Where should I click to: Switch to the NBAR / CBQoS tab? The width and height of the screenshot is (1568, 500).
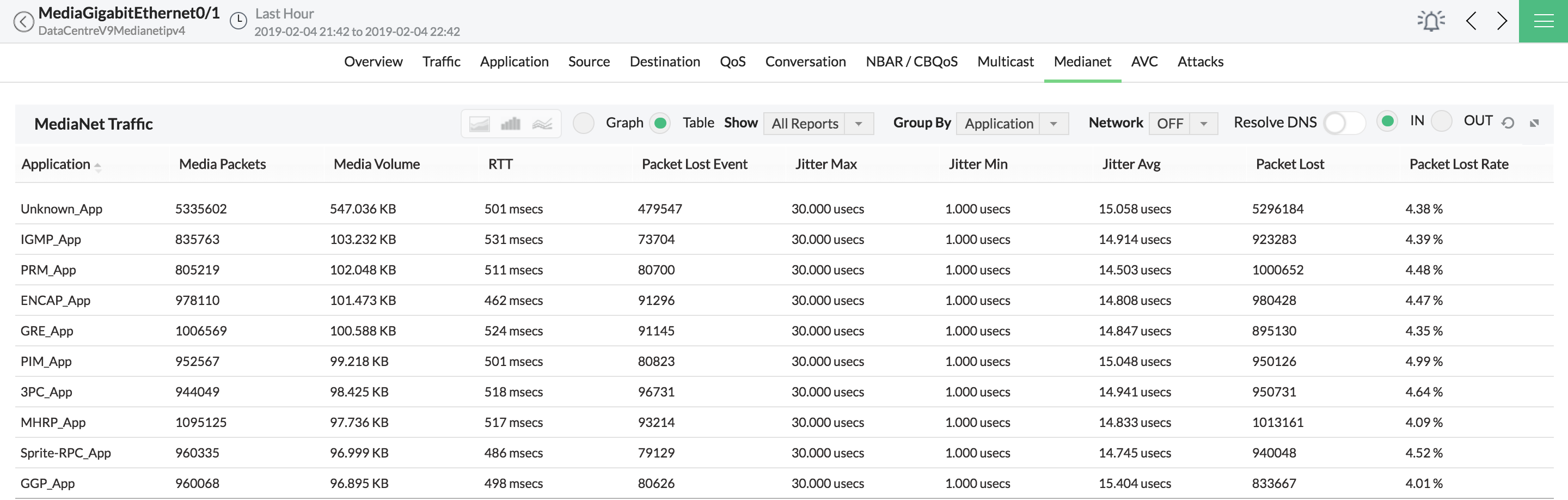pos(911,62)
